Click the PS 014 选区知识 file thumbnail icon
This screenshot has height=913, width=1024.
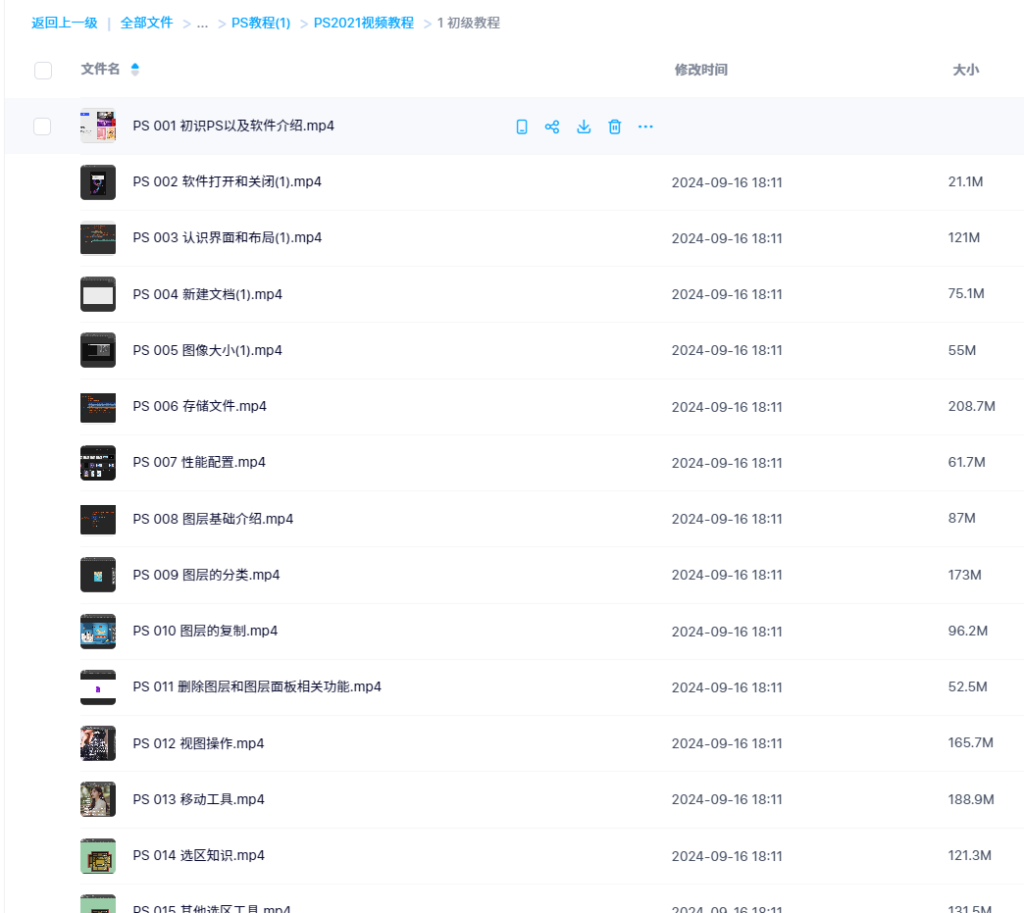click(x=98, y=855)
